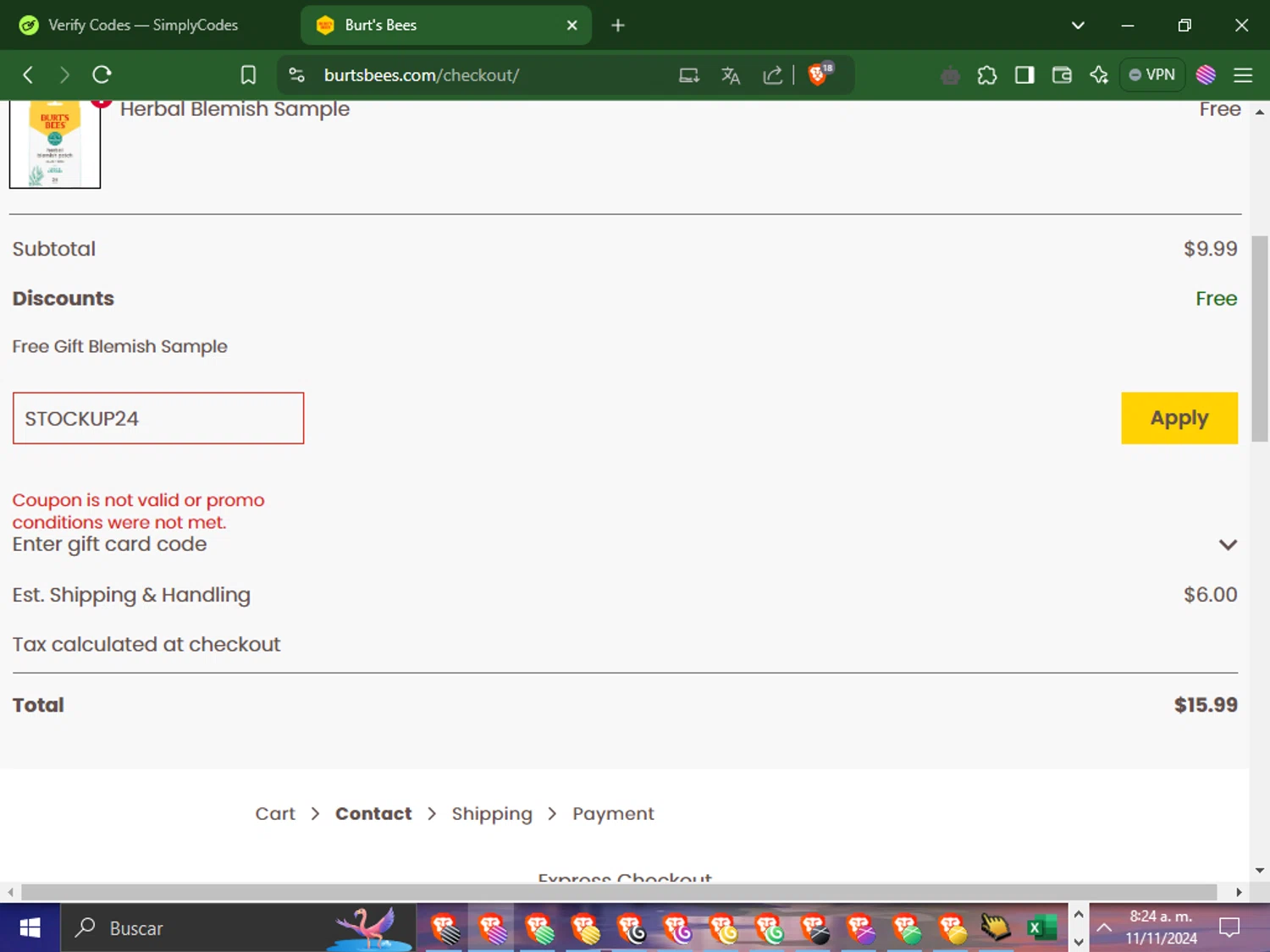The width and height of the screenshot is (1270, 952).
Task: Click the vertical page scrollbar thumb
Action: point(1260,338)
